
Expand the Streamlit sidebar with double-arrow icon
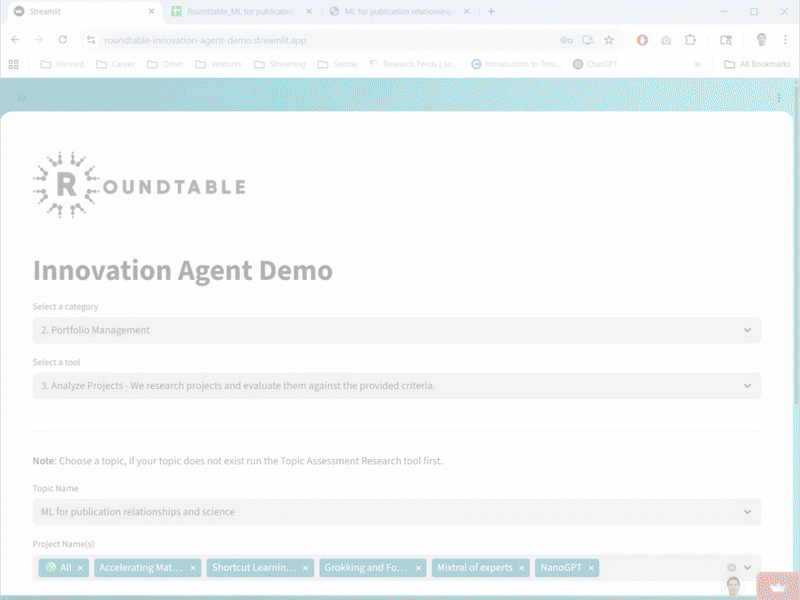[20, 98]
